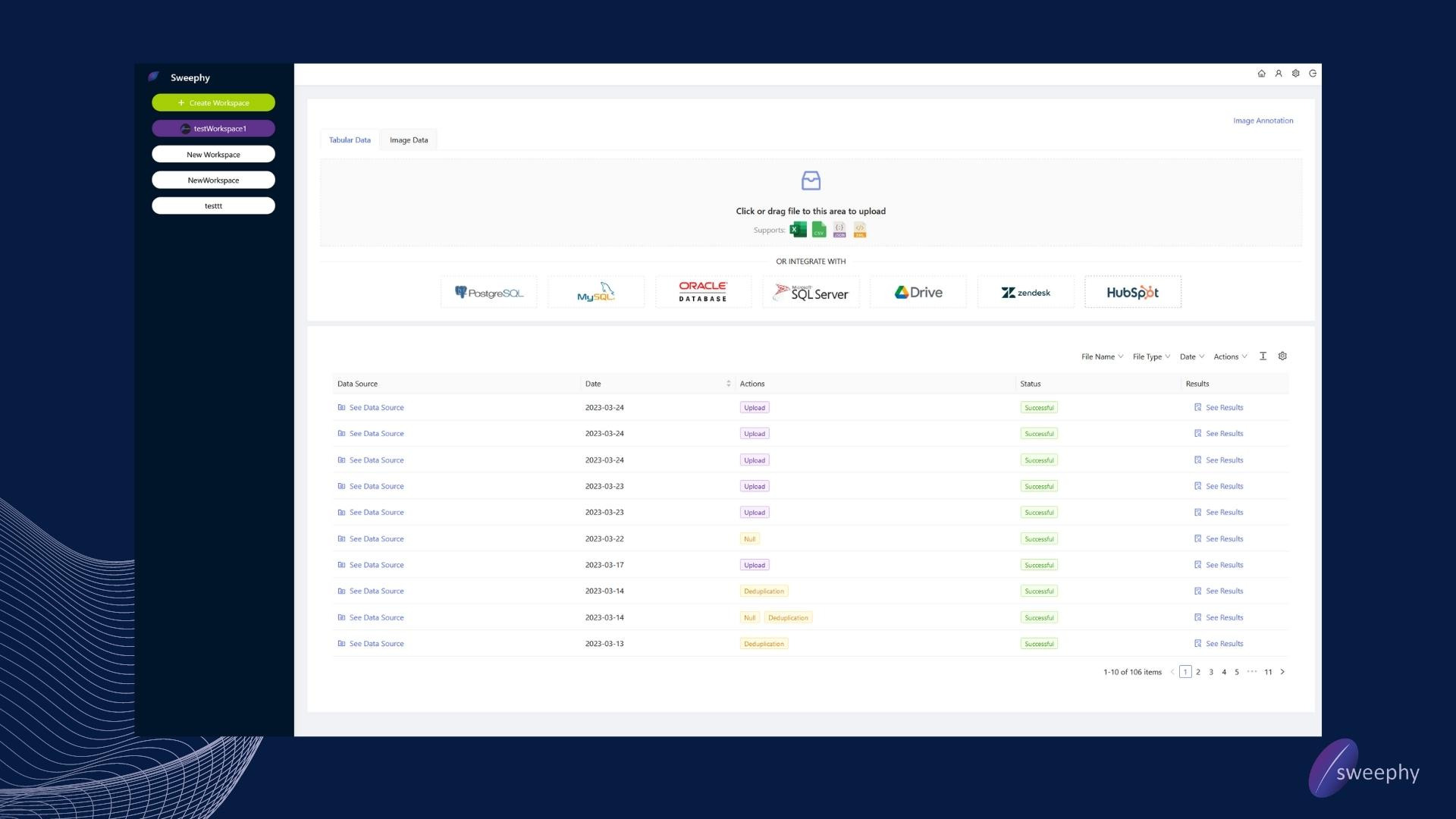Open the user profile icon

click(x=1279, y=74)
